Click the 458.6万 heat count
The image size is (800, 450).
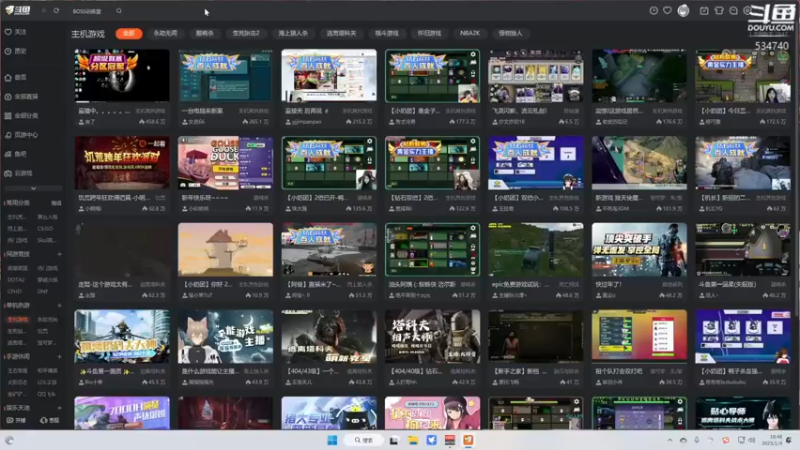click(152, 122)
